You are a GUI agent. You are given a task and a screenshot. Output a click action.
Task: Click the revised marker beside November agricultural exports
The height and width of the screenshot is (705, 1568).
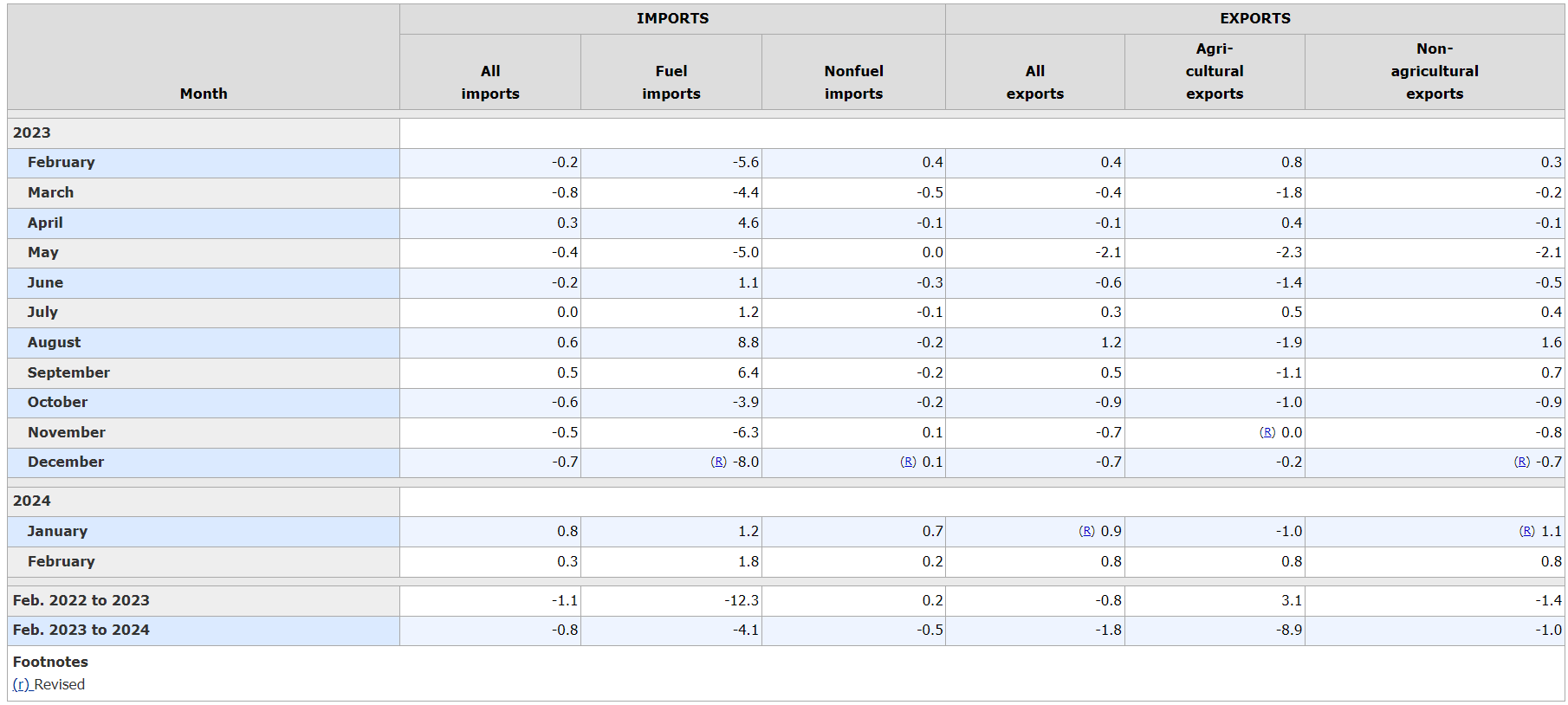1267,432
